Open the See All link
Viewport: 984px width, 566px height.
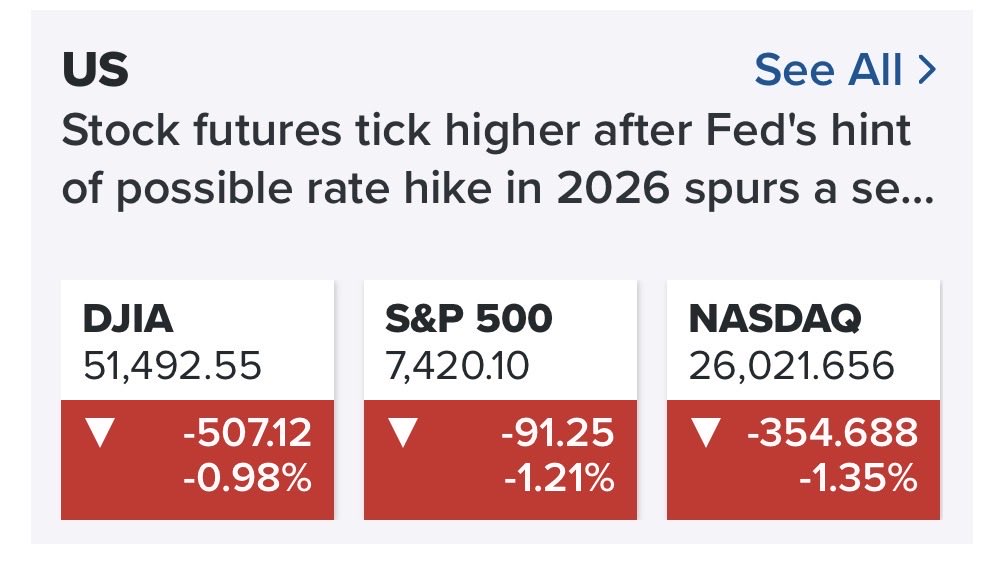point(845,69)
